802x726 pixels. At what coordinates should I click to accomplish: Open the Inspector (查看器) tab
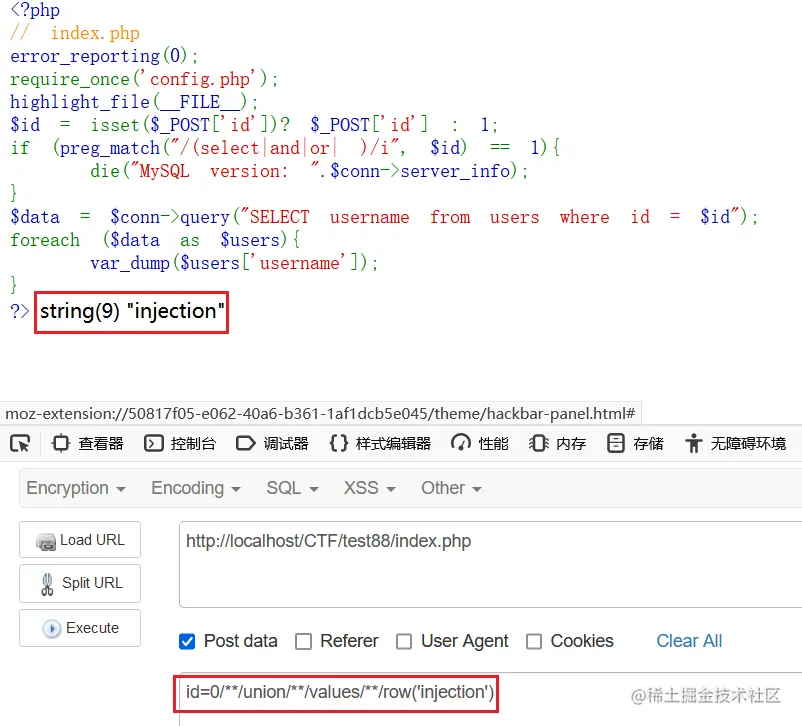click(x=88, y=443)
